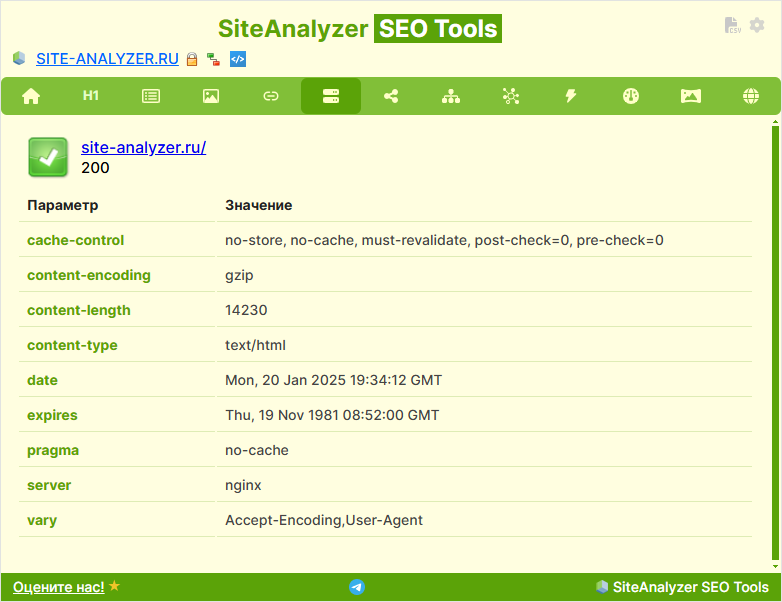Click SITE-ANALYZER.RU domain link

click(x=107, y=59)
